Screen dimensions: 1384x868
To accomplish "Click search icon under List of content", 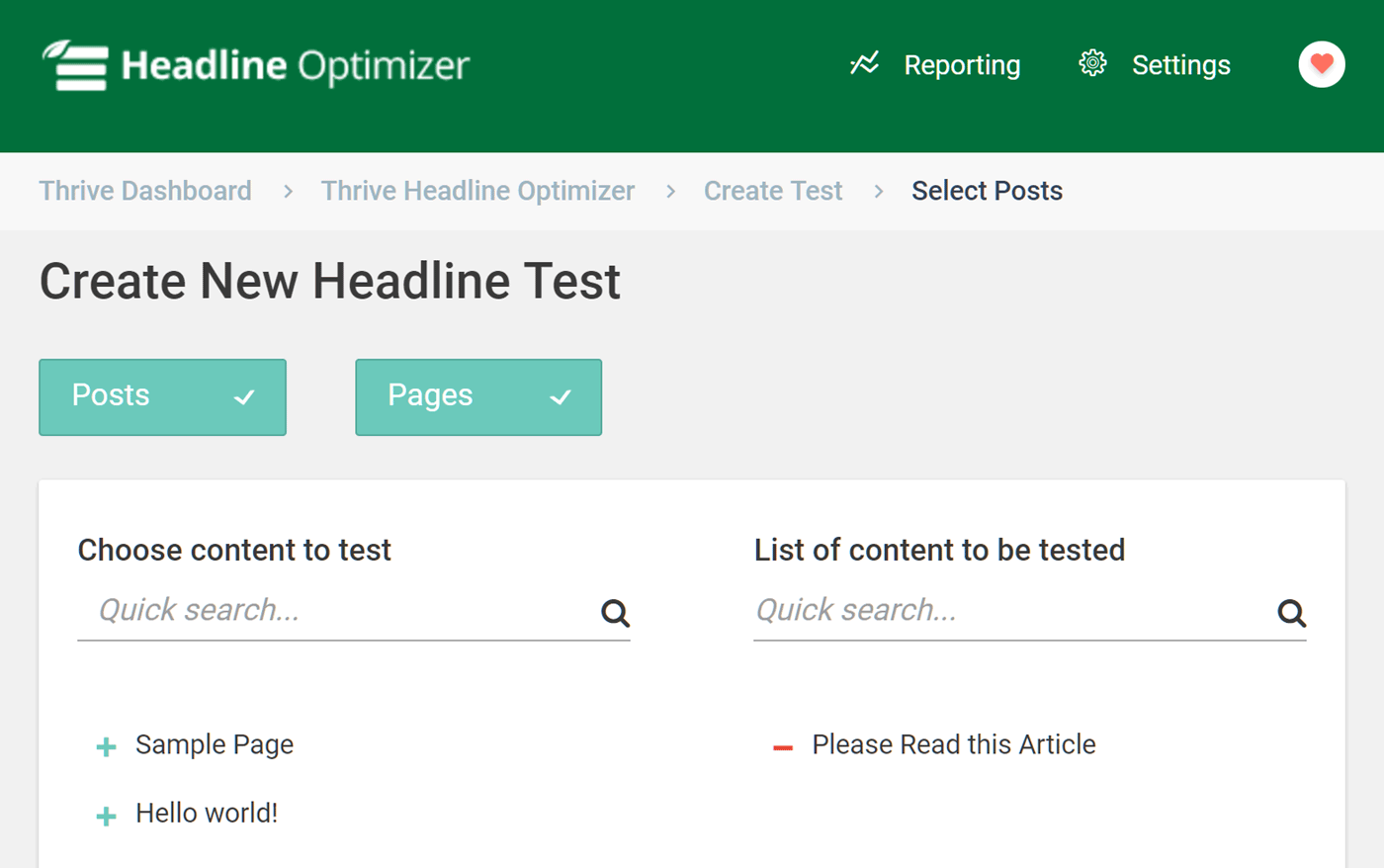I will 1291,613.
